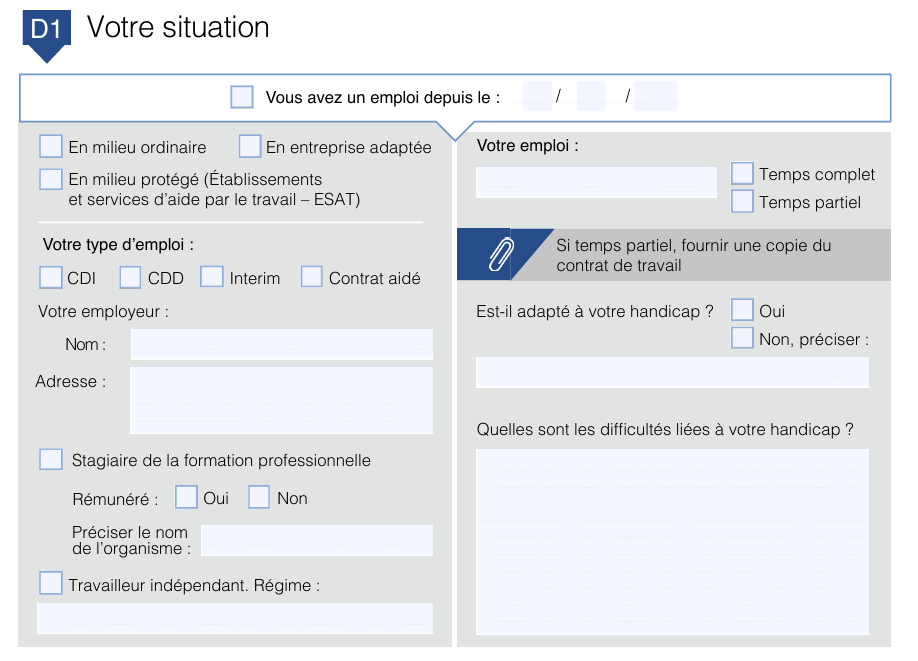Tick the 'En milieu ordinaire' checkbox

pyautogui.click(x=51, y=146)
